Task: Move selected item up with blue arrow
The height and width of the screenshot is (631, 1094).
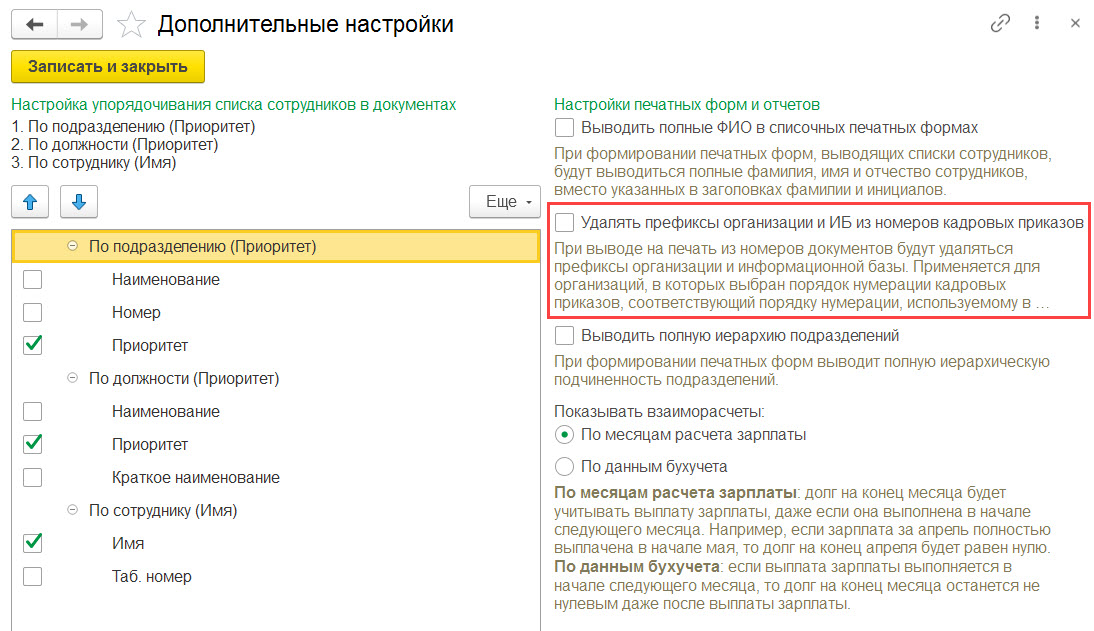Action: [30, 202]
